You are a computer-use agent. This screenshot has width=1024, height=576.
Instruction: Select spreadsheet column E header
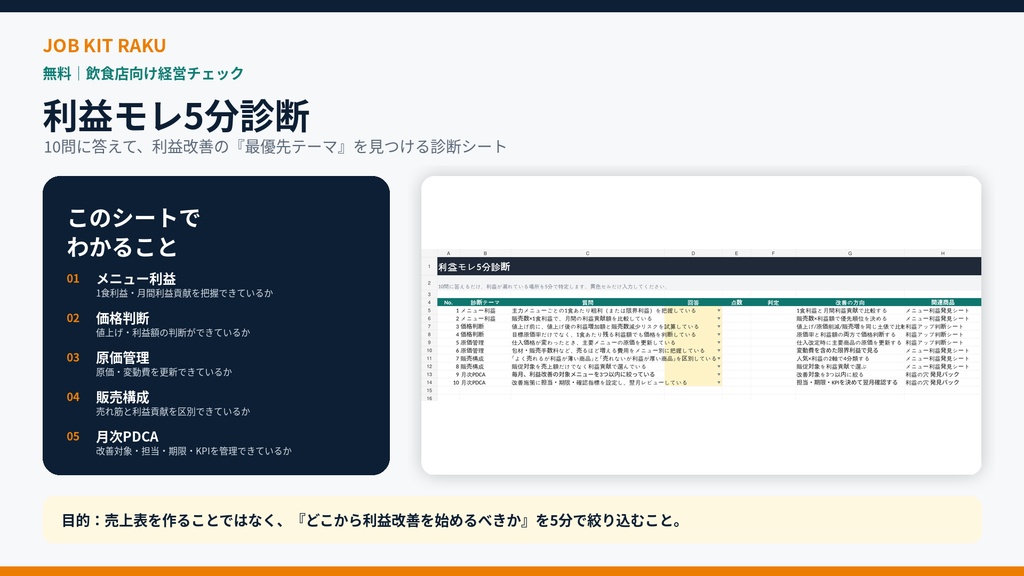(x=736, y=253)
